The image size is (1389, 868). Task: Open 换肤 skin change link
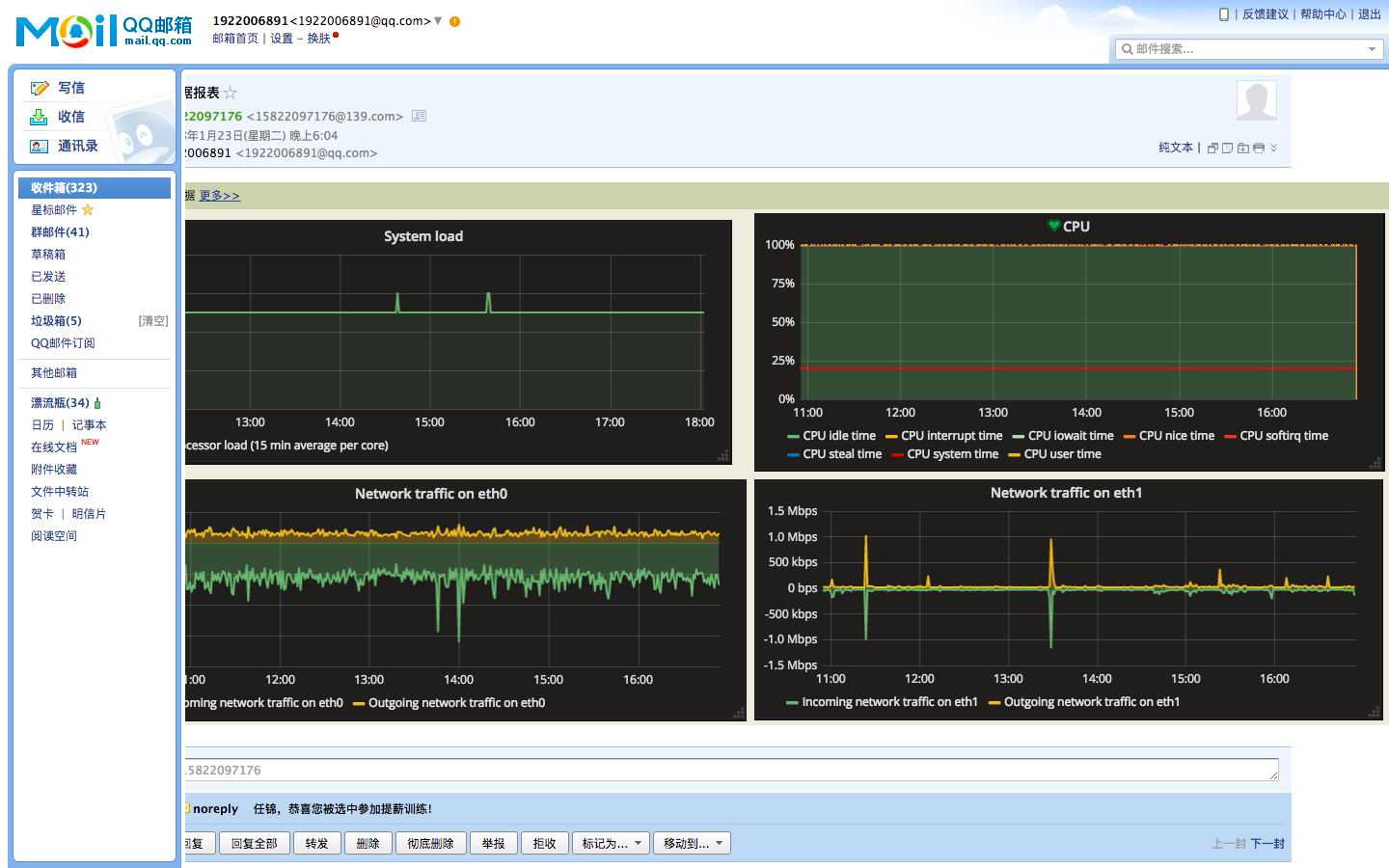pyautogui.click(x=319, y=39)
